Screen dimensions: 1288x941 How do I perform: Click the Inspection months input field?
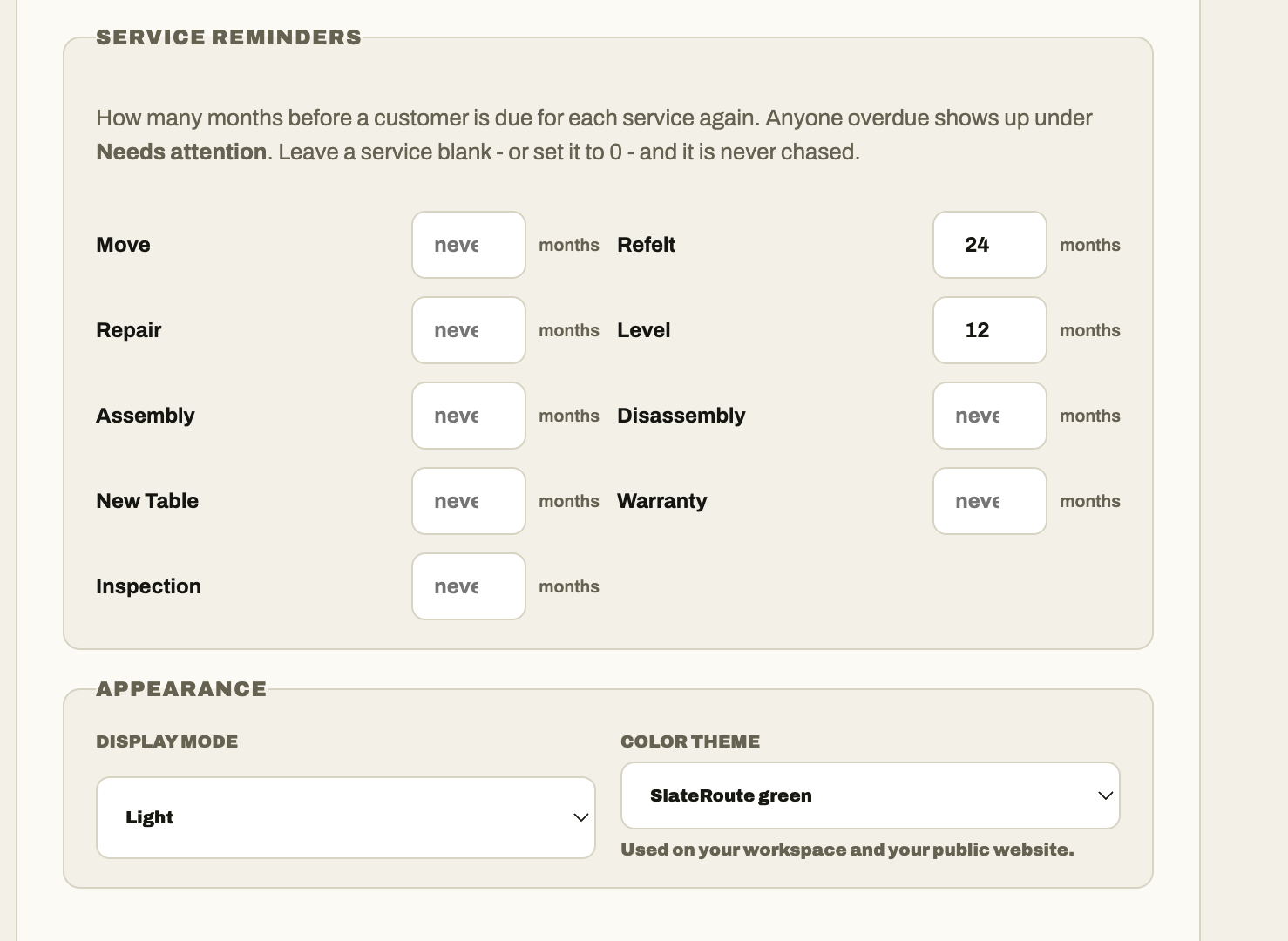click(469, 586)
